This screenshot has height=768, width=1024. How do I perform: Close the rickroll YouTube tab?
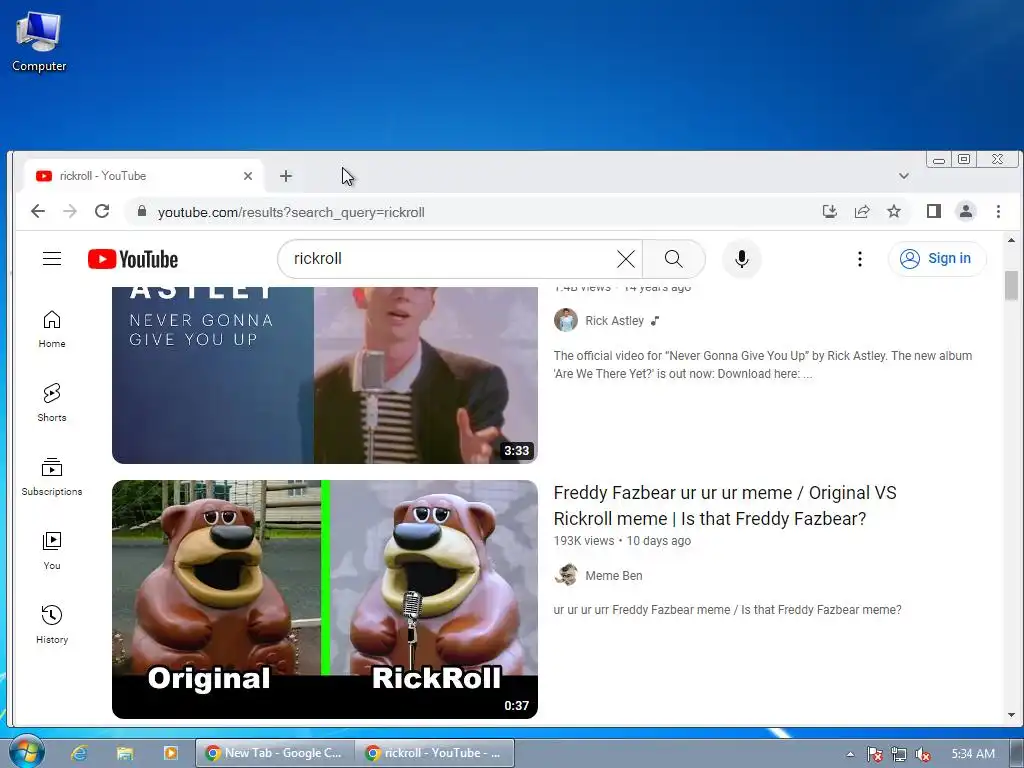click(x=248, y=176)
